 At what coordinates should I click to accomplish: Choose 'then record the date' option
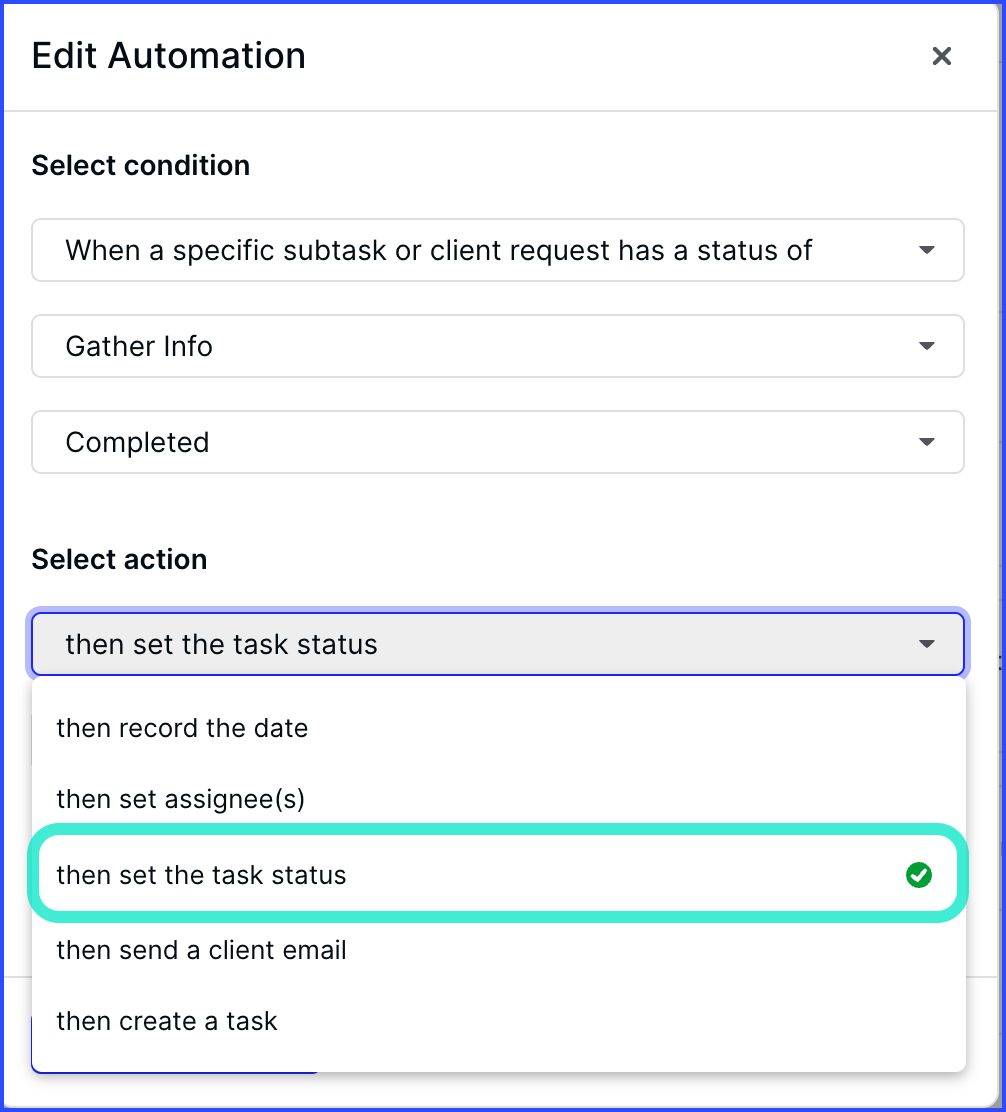(498, 728)
